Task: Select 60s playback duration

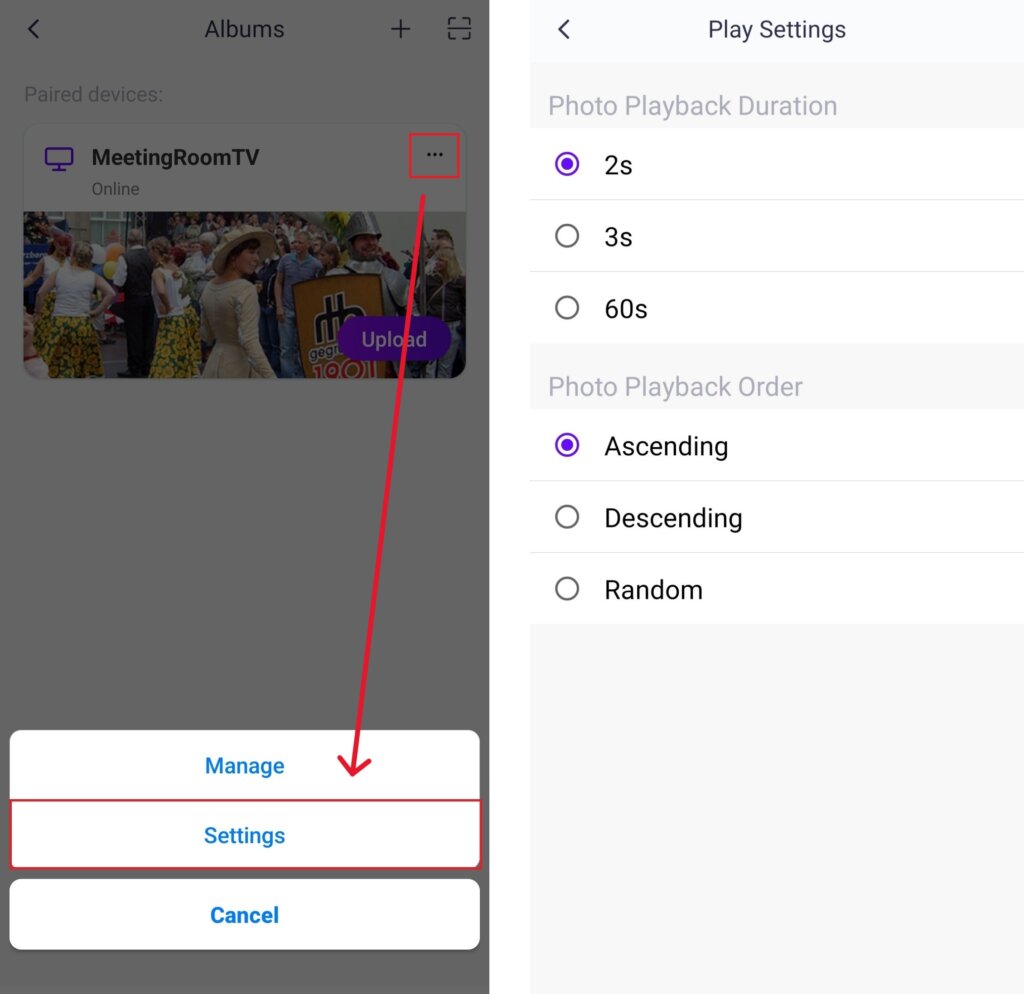Action: (x=567, y=308)
